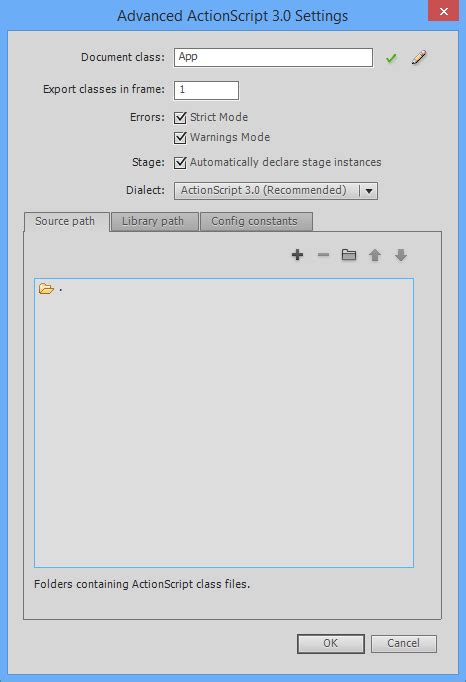
Task: Edit class definition with pencil icon
Action: tap(419, 57)
